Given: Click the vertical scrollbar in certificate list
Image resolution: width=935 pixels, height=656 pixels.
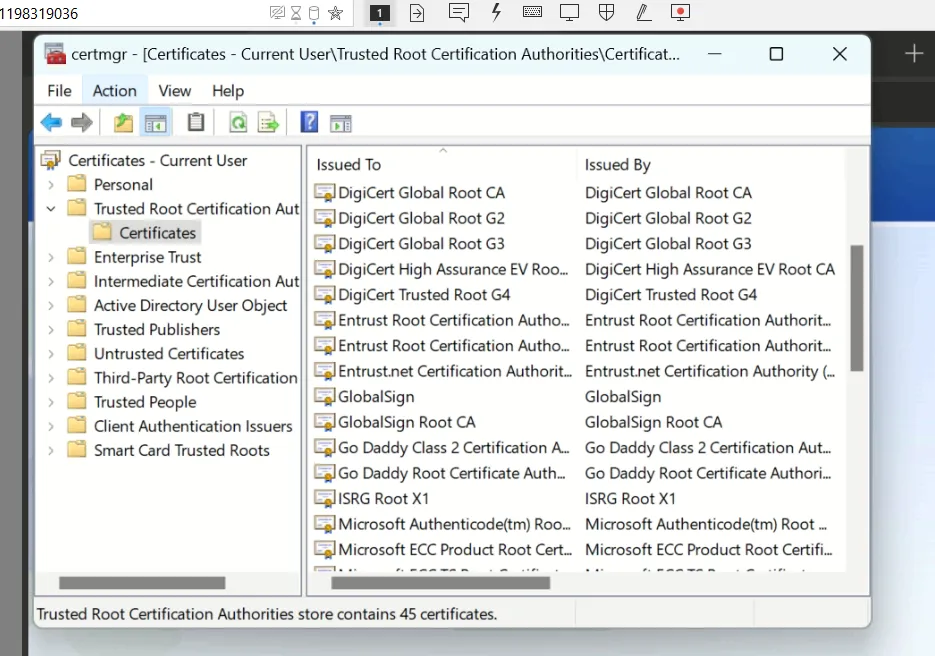Looking at the screenshot, I should [x=856, y=308].
